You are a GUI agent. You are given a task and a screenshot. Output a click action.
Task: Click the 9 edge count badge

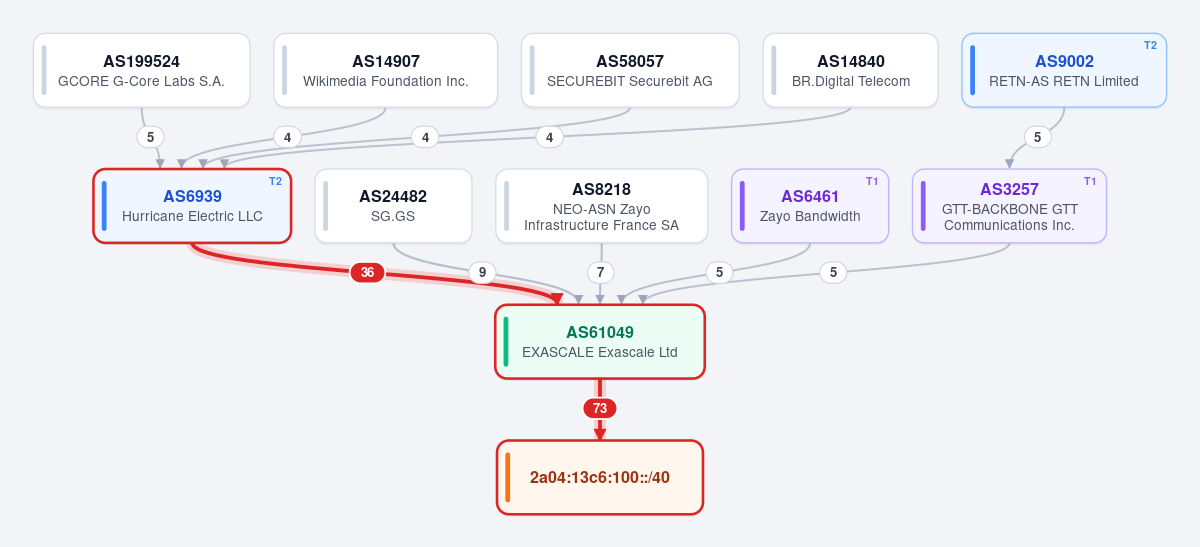(x=482, y=272)
